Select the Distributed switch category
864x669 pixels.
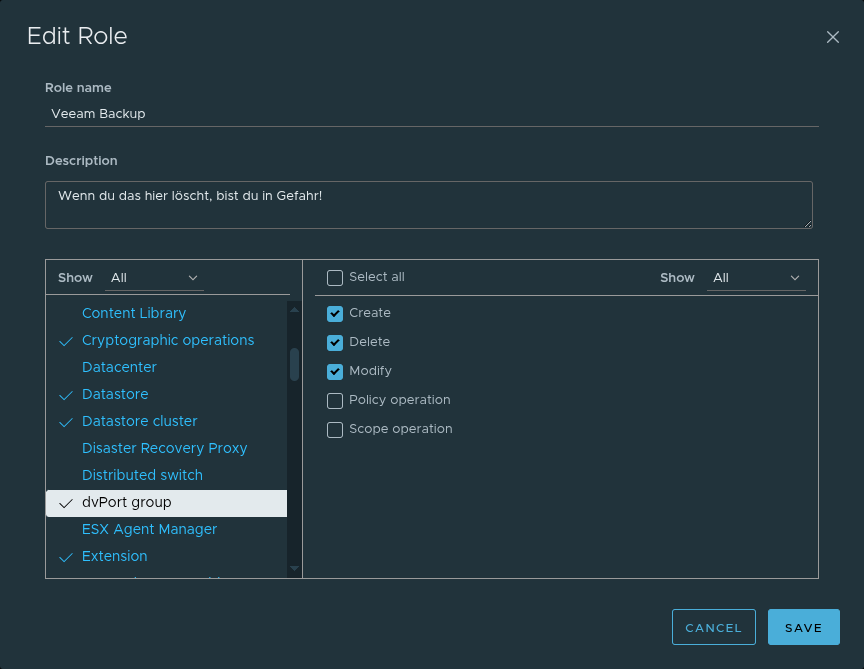pyautogui.click(x=142, y=475)
